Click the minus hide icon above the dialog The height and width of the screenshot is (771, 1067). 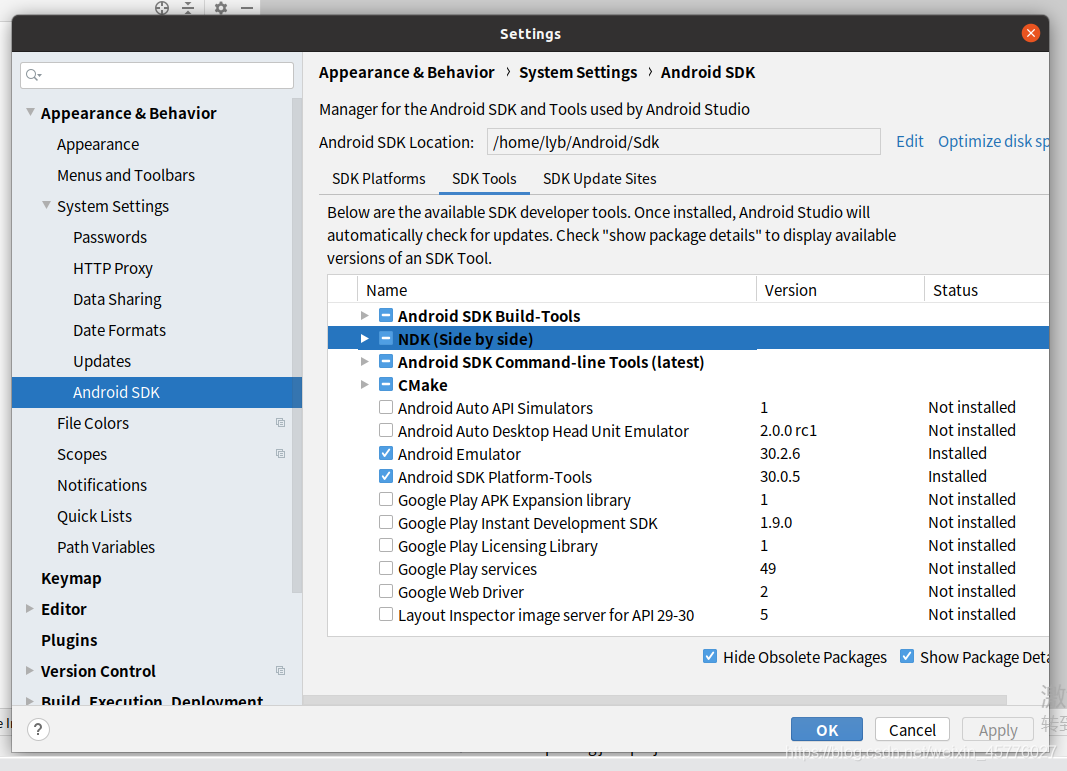coord(247,7)
